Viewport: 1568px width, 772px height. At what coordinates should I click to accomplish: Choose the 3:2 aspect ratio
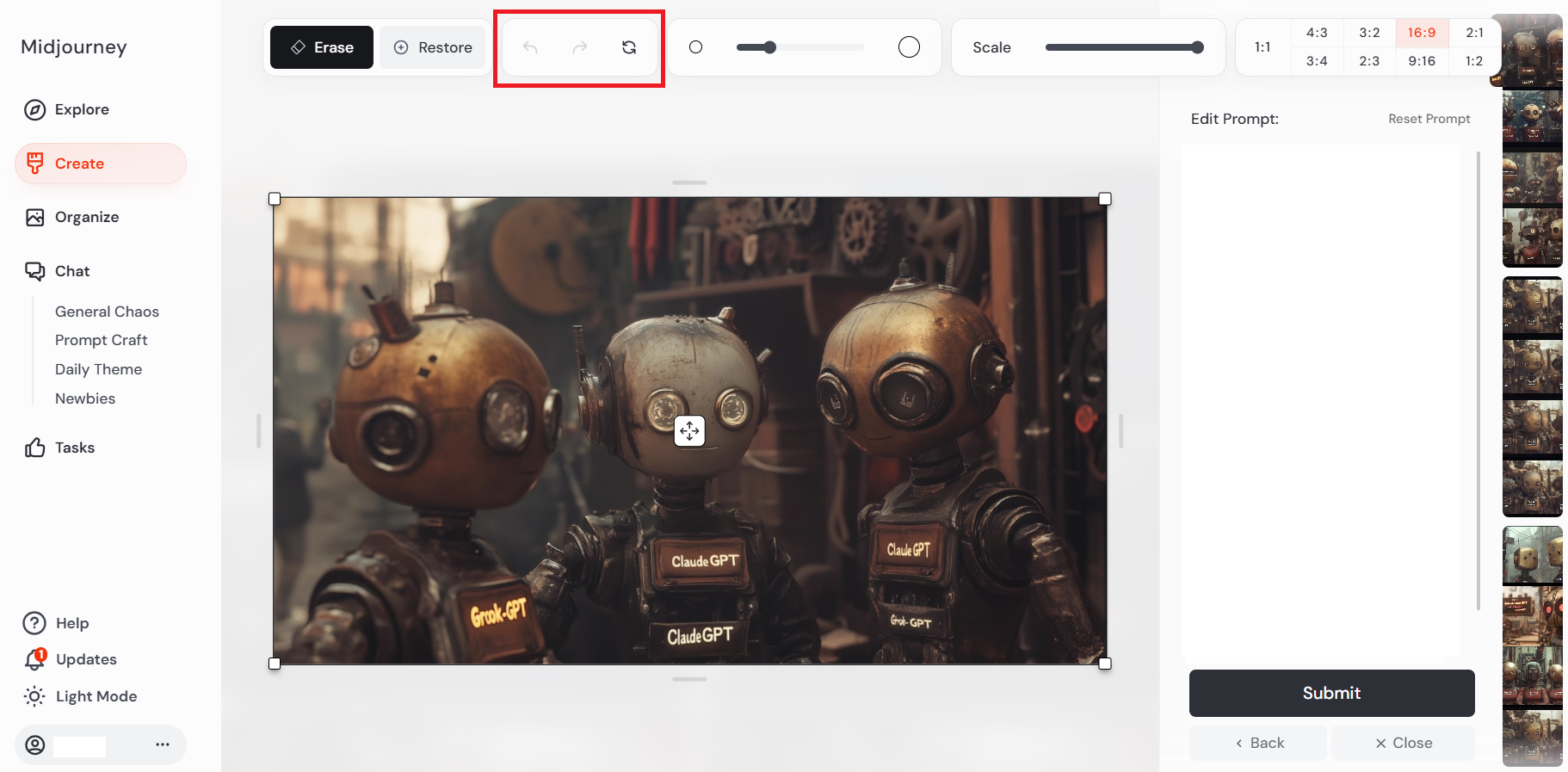click(1369, 33)
